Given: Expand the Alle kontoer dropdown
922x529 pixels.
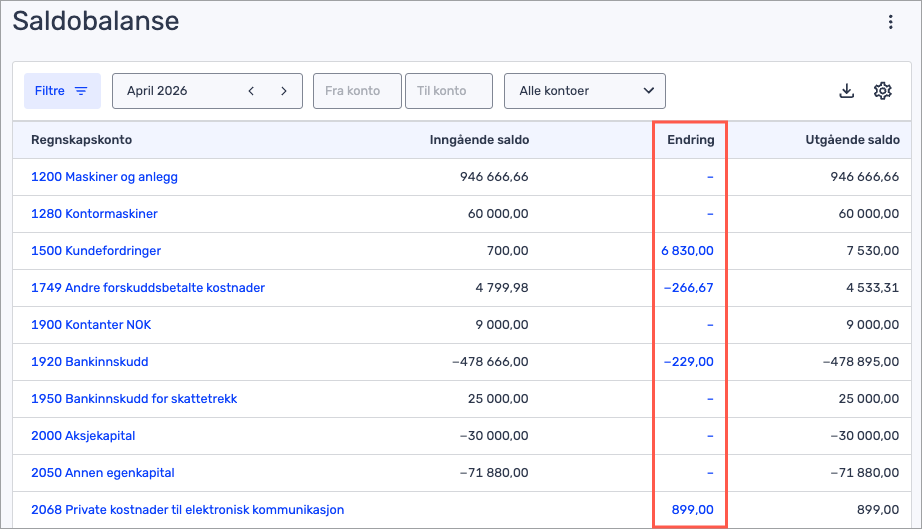Looking at the screenshot, I should pyautogui.click(x=584, y=91).
